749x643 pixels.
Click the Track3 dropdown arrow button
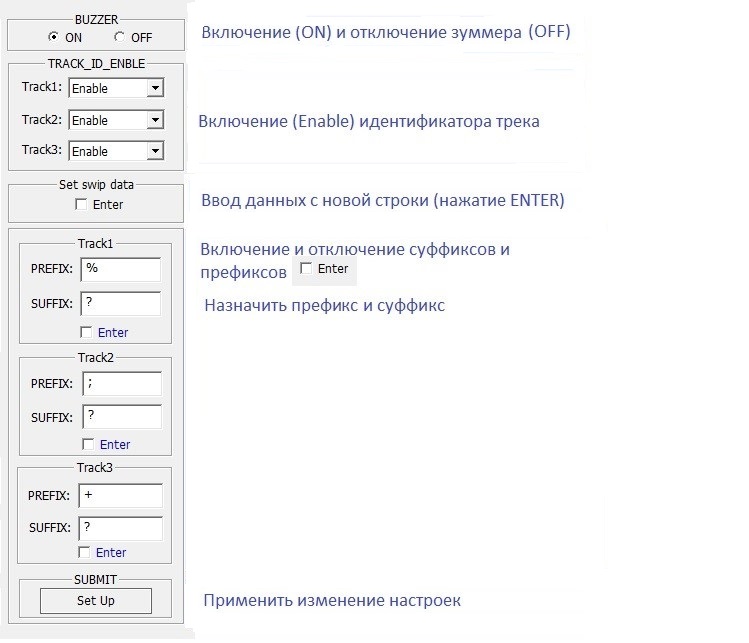[154, 151]
